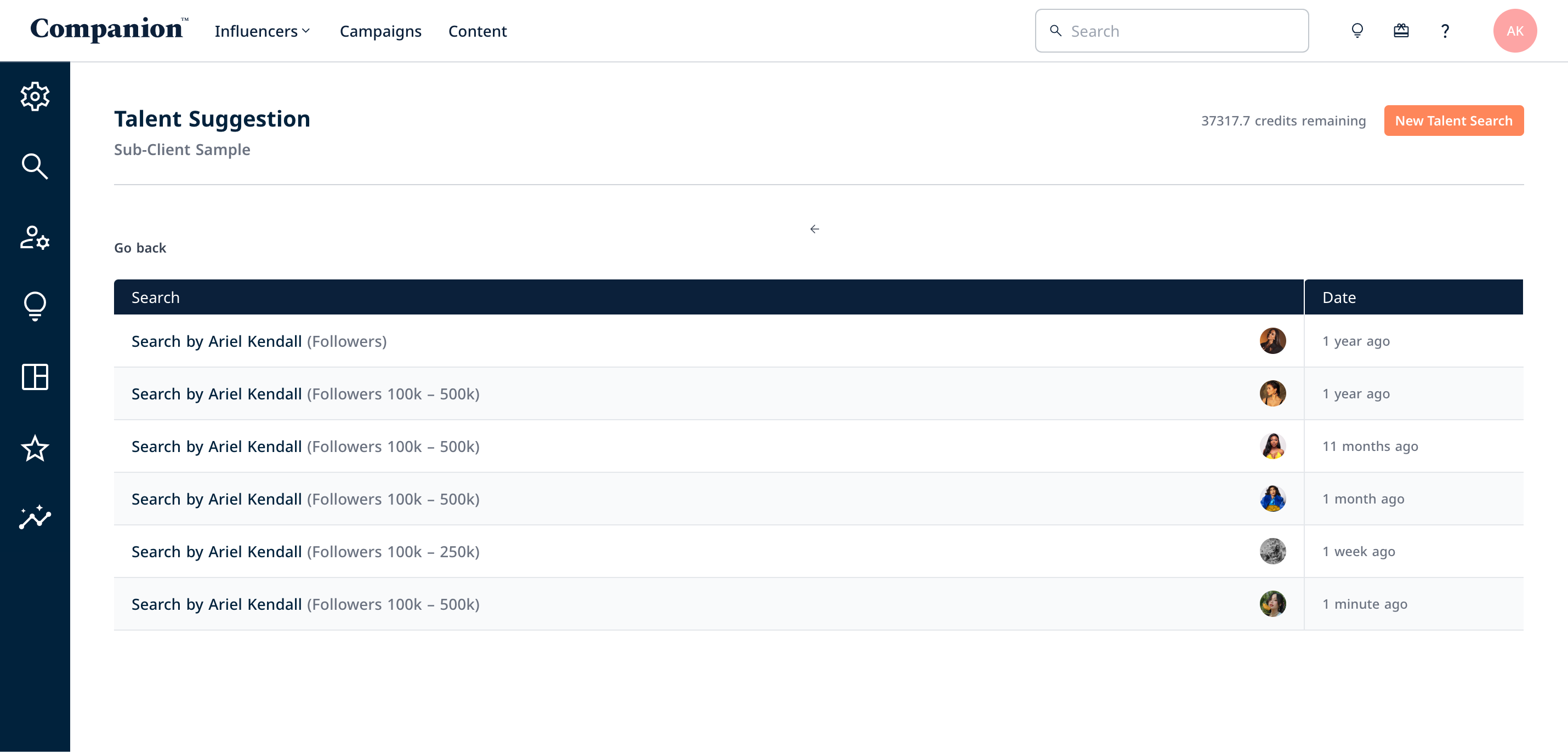Click the star favorites icon in sidebar
Viewport: 1568px width, 755px height.
35,448
